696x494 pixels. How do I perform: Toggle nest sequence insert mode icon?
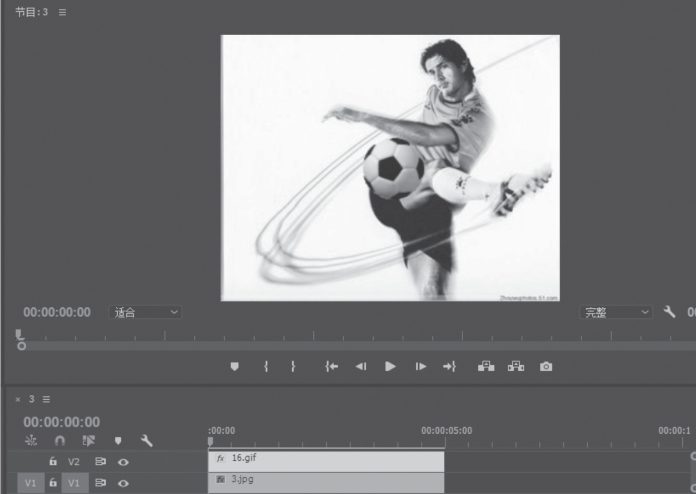click(31, 441)
